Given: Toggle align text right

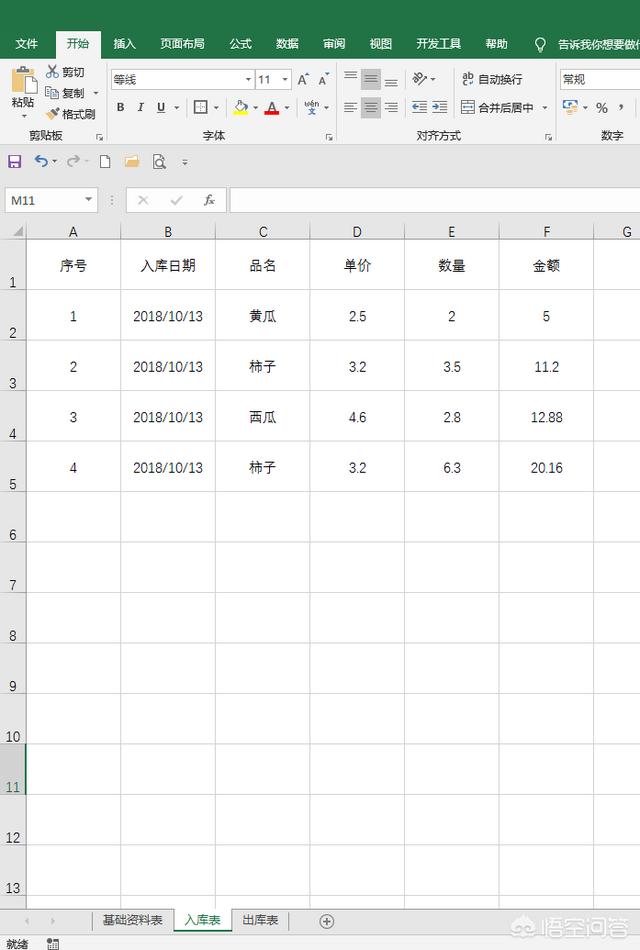Looking at the screenshot, I should (x=392, y=107).
